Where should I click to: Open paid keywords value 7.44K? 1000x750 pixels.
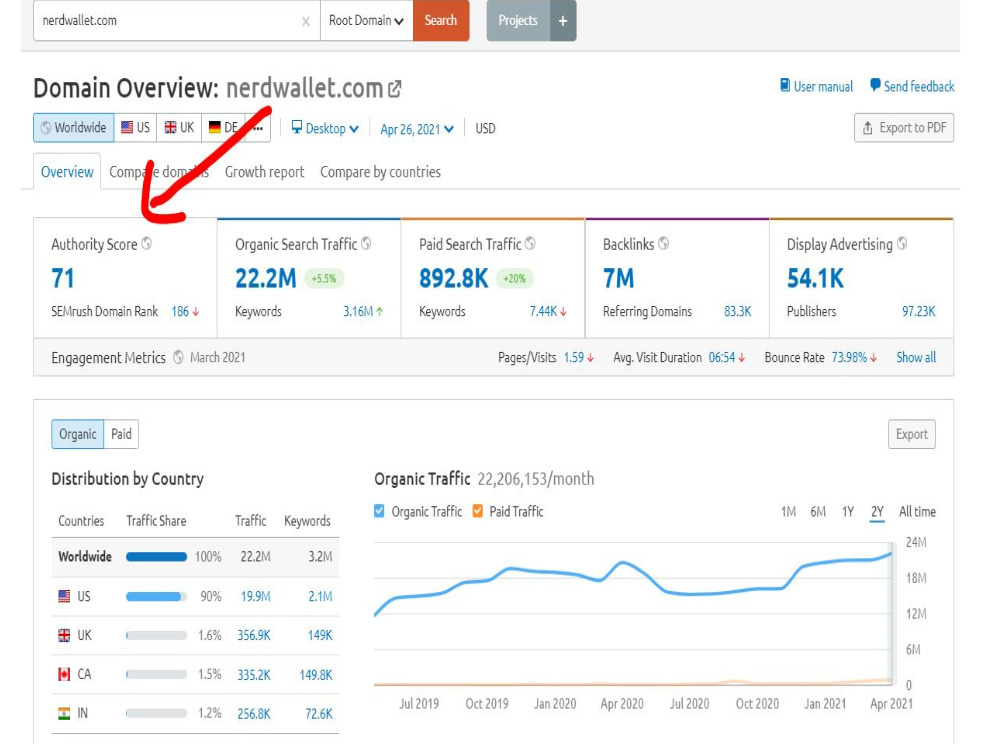pyautogui.click(x=543, y=311)
